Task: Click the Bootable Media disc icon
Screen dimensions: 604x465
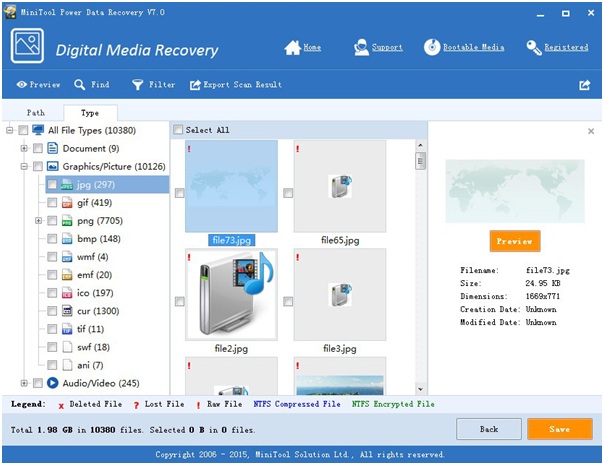Action: (432, 47)
